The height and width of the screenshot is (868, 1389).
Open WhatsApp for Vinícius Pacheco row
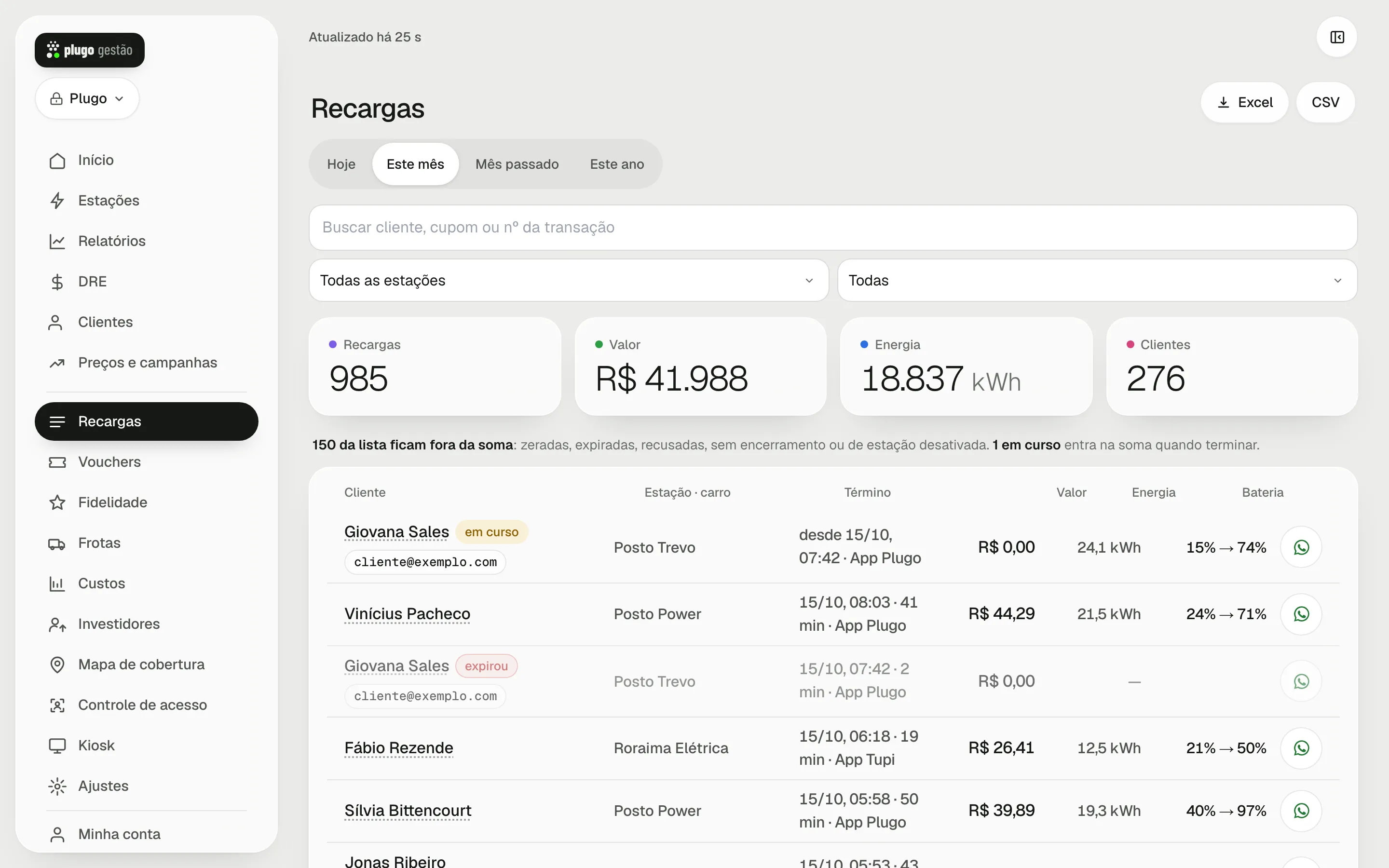(1301, 614)
